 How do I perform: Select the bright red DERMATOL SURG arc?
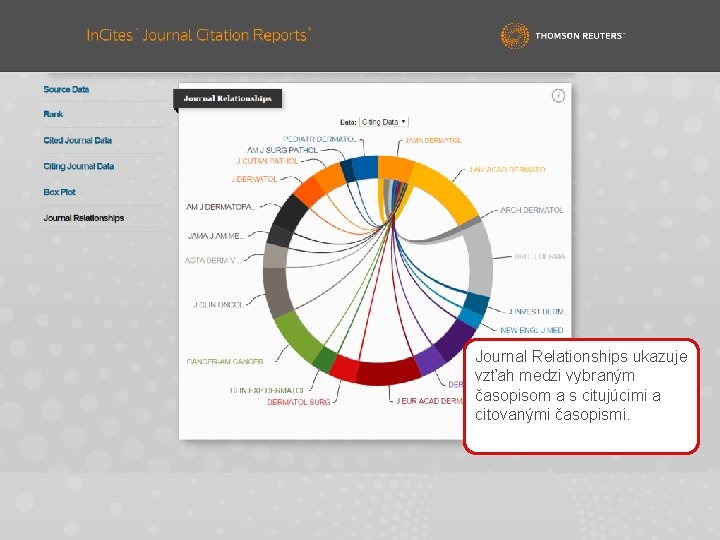point(344,367)
